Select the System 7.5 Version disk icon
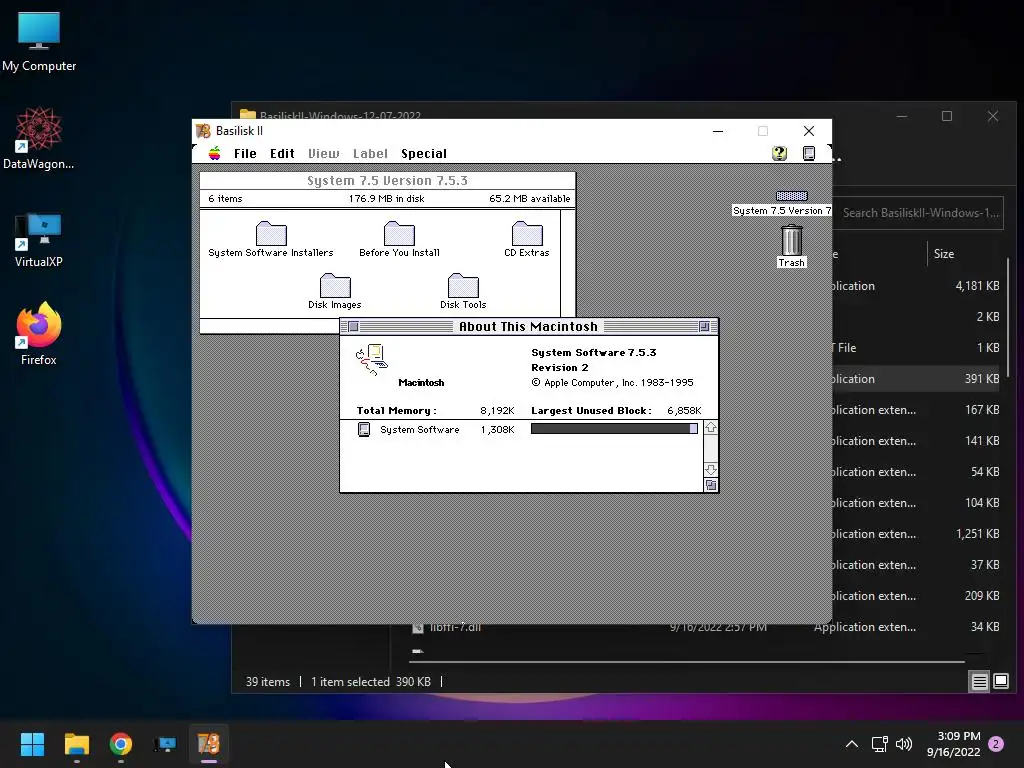Viewport: 1024px width, 768px height. [x=792, y=196]
